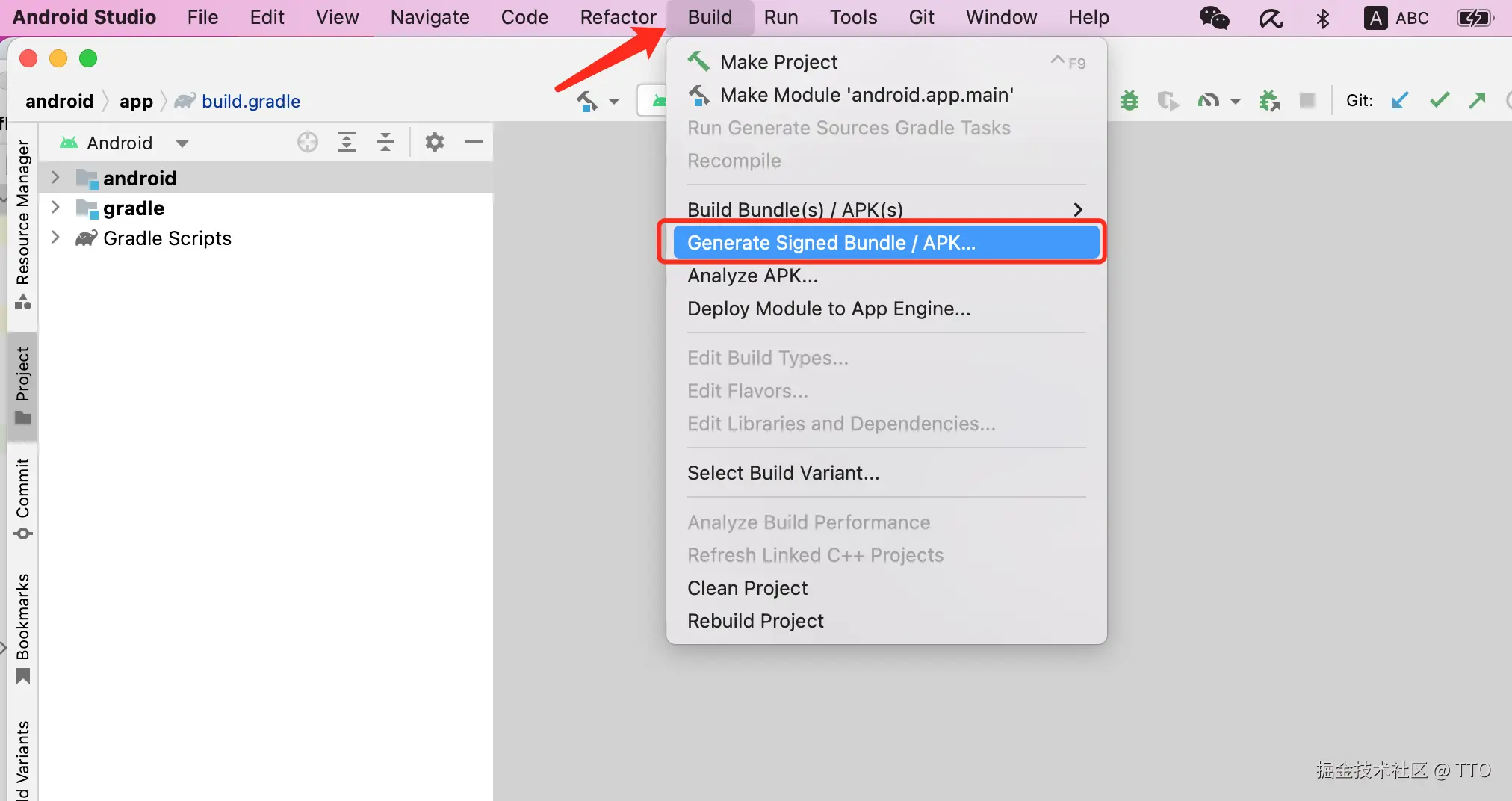1512x801 pixels.
Task: Click the build.gradle breadcrumb
Action: tap(238, 101)
